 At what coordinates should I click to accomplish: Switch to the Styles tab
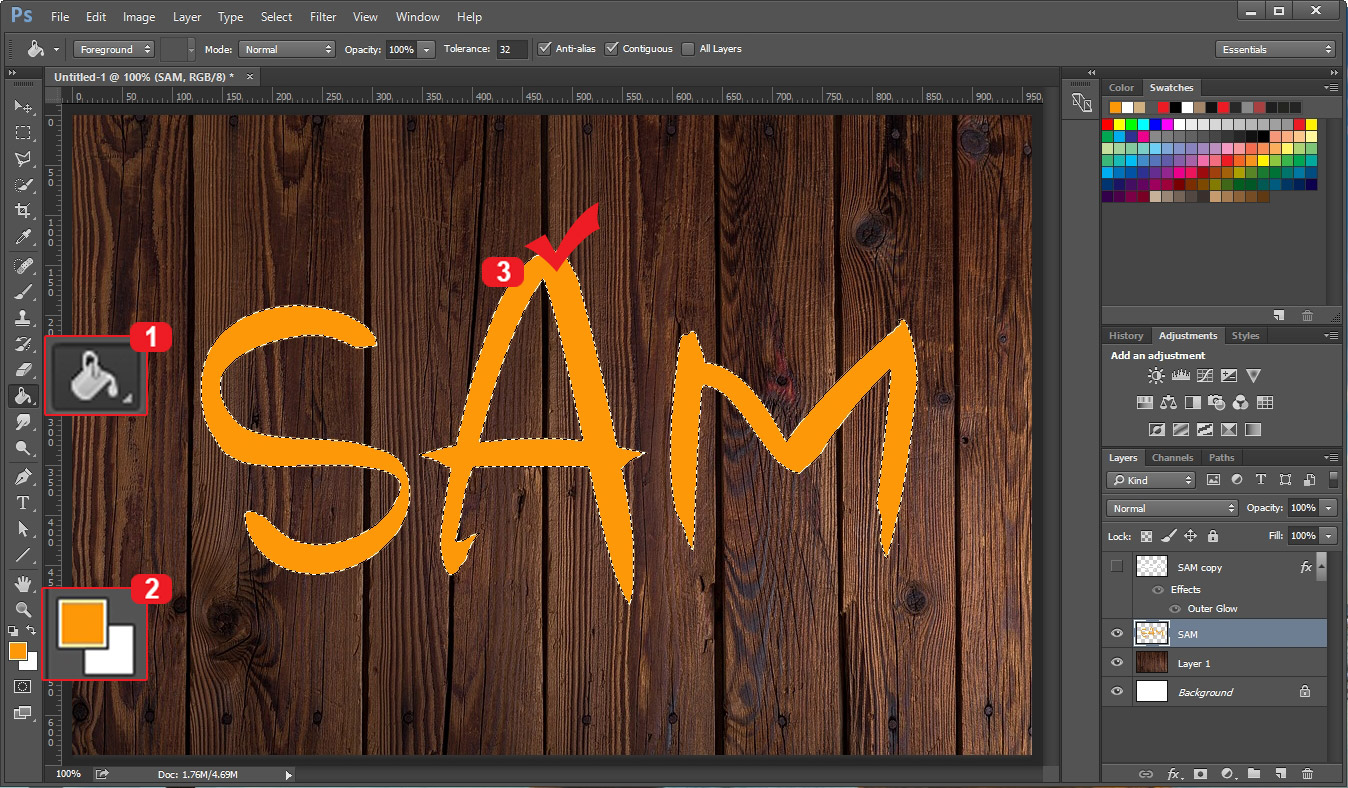pos(1245,336)
